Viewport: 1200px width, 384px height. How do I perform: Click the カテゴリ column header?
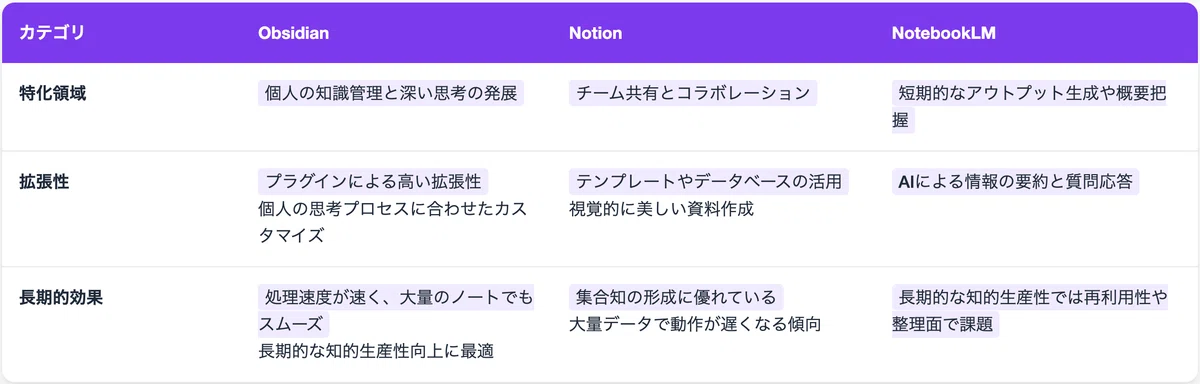pyautogui.click(x=52, y=33)
